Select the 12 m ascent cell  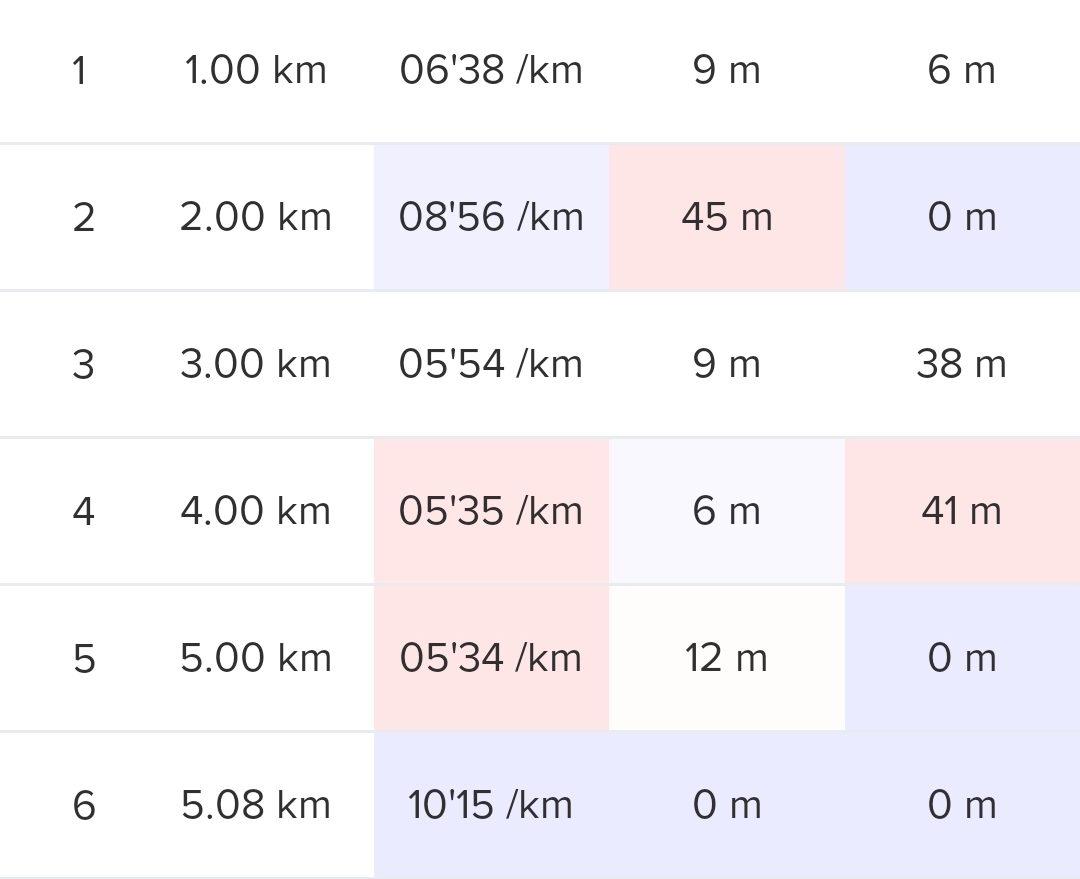point(727,659)
